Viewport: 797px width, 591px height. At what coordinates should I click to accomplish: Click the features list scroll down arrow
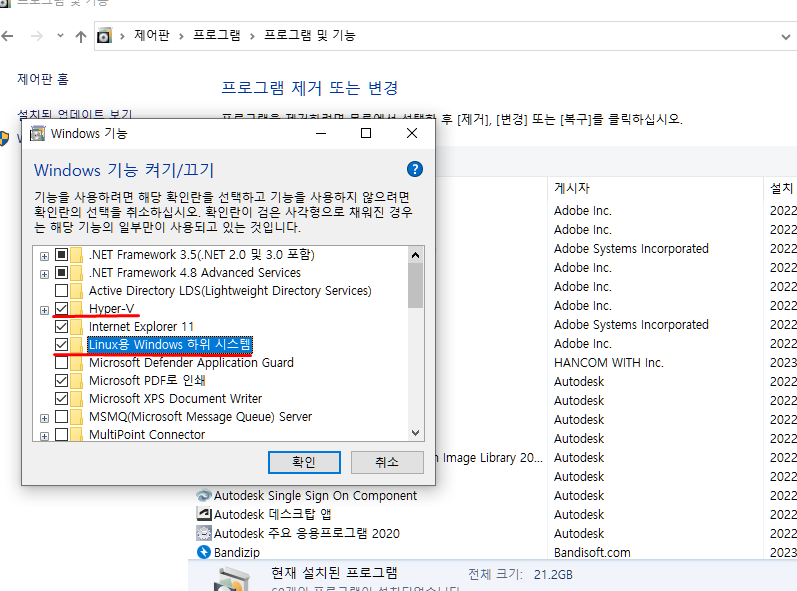point(415,433)
